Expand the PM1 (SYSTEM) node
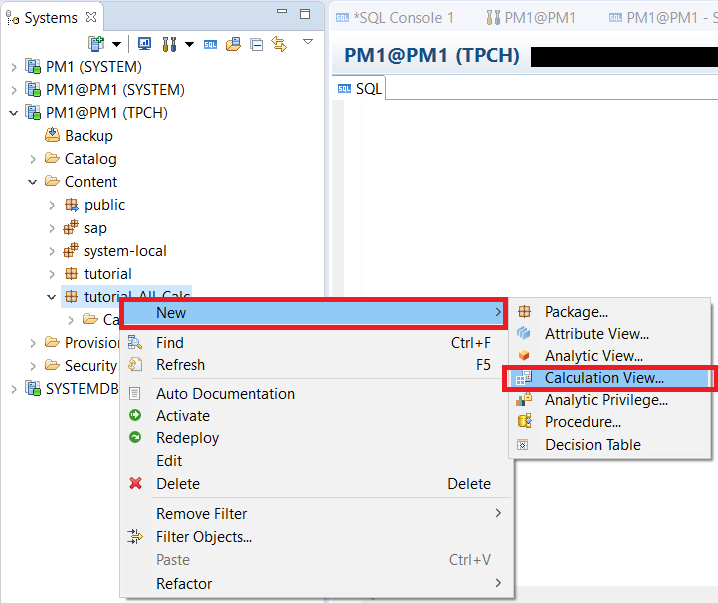Viewport: 718px width, 603px height. 14,67
